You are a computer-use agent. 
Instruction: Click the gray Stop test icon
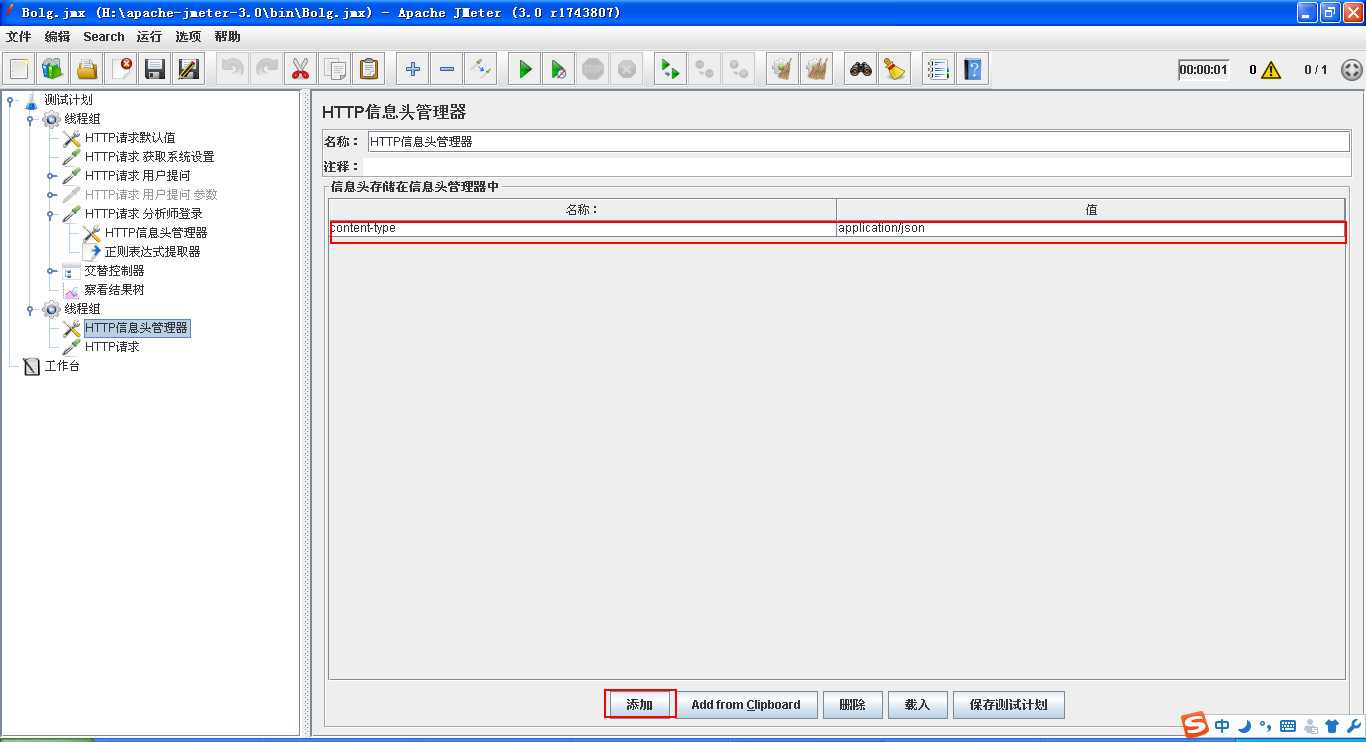click(x=593, y=69)
